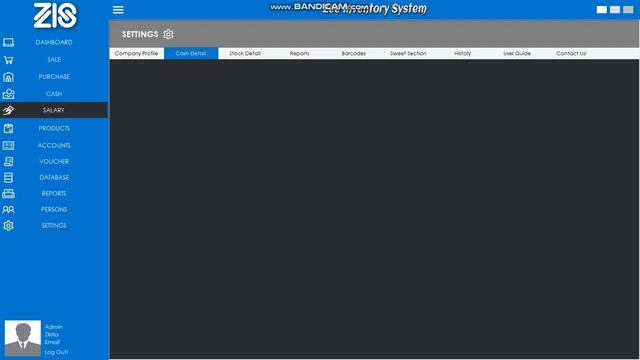Open the CASH menu label
Image resolution: width=640 pixels, height=360 pixels.
click(54, 94)
